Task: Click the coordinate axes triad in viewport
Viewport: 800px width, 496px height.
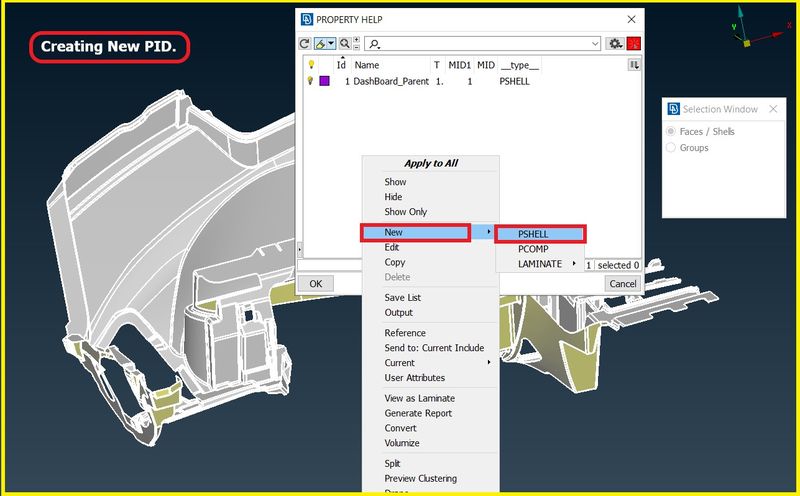Action: (760, 29)
